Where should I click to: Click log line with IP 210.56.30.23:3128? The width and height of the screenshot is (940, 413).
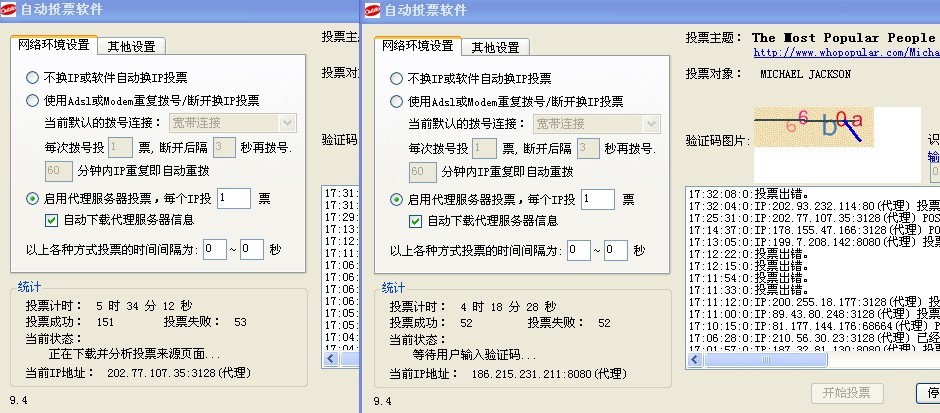pos(814,337)
